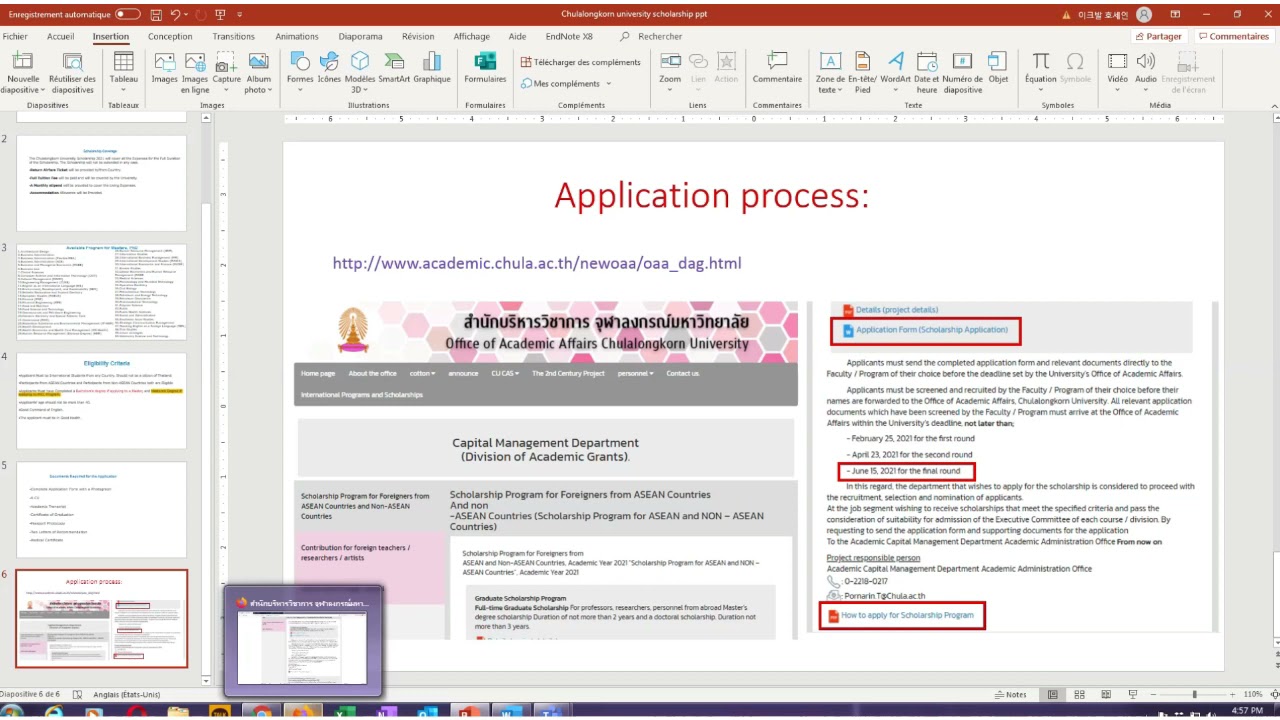Switch to the Conception tab
This screenshot has width=1280, height=720.
point(170,36)
